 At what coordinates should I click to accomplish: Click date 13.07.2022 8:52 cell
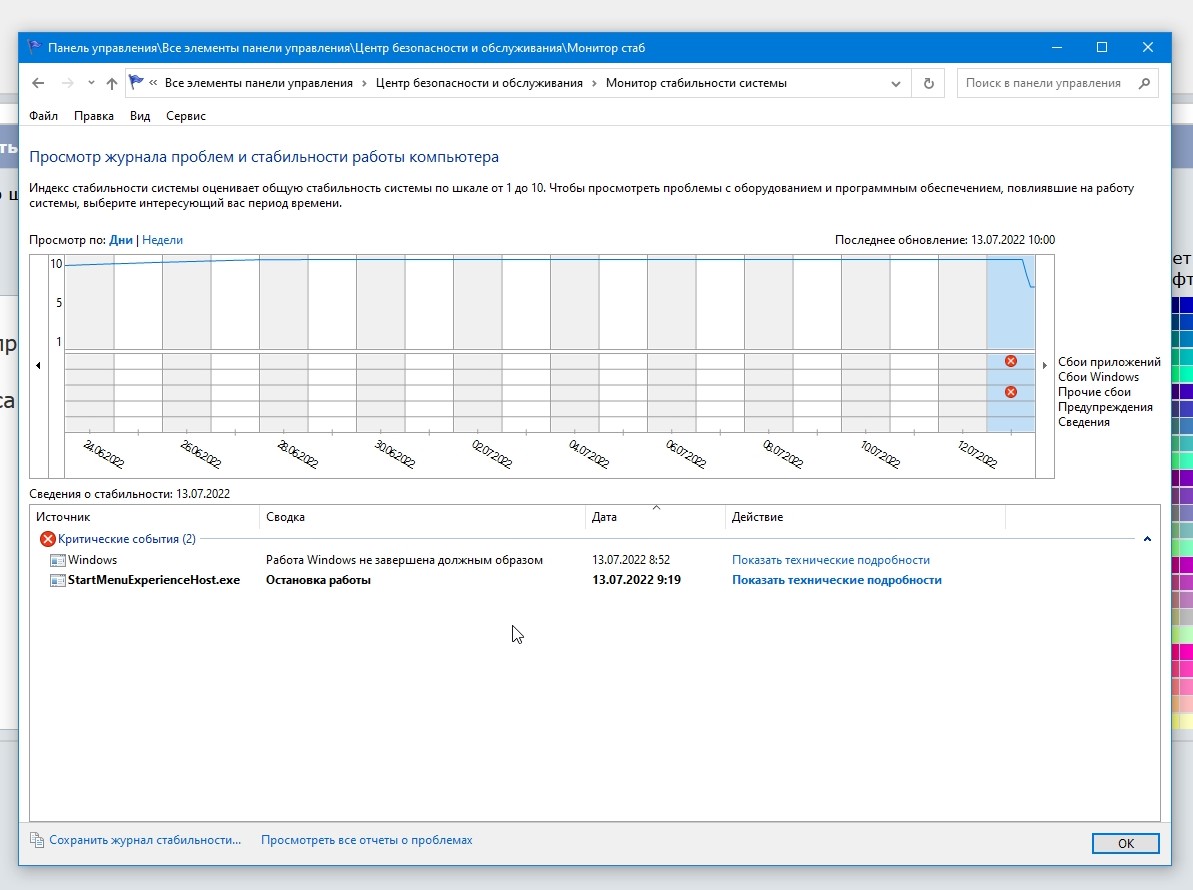click(631, 560)
